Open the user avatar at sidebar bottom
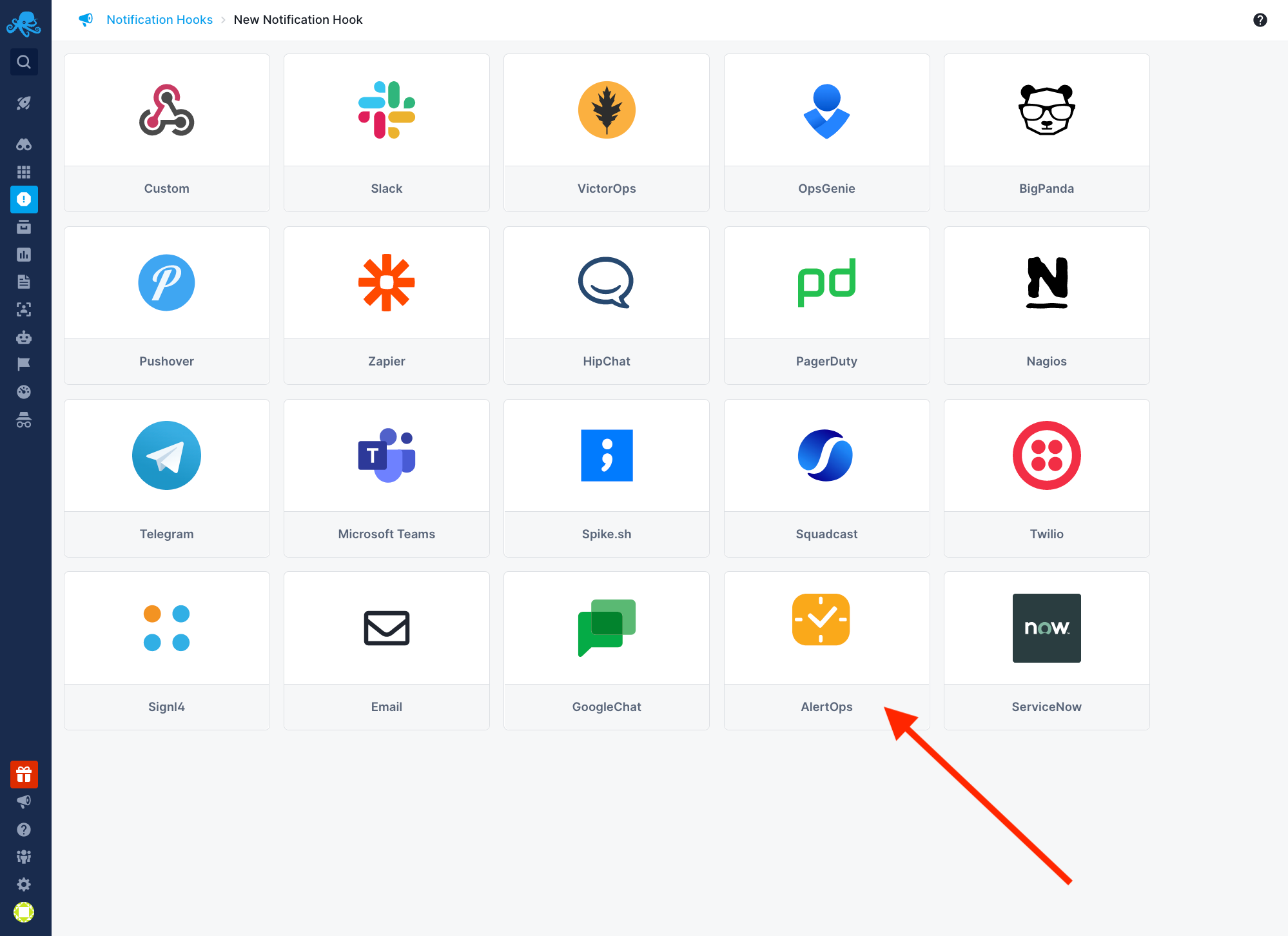Viewport: 1288px width, 936px height. (x=24, y=912)
